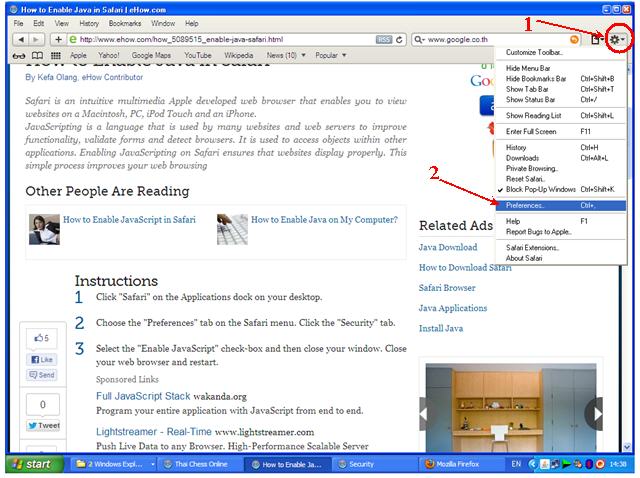Screen dimensions: 640x478
Task: Choose Reset Safari menu entry
Action: [561, 179]
